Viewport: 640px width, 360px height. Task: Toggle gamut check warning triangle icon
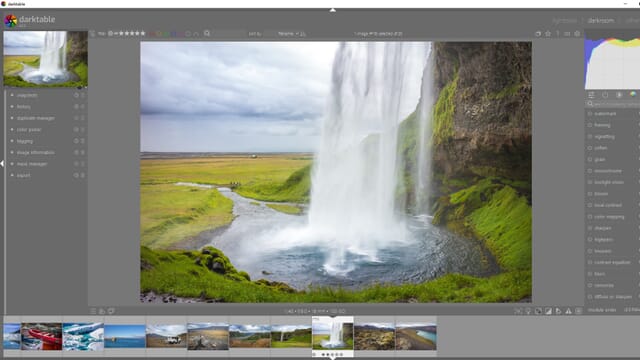pos(569,311)
